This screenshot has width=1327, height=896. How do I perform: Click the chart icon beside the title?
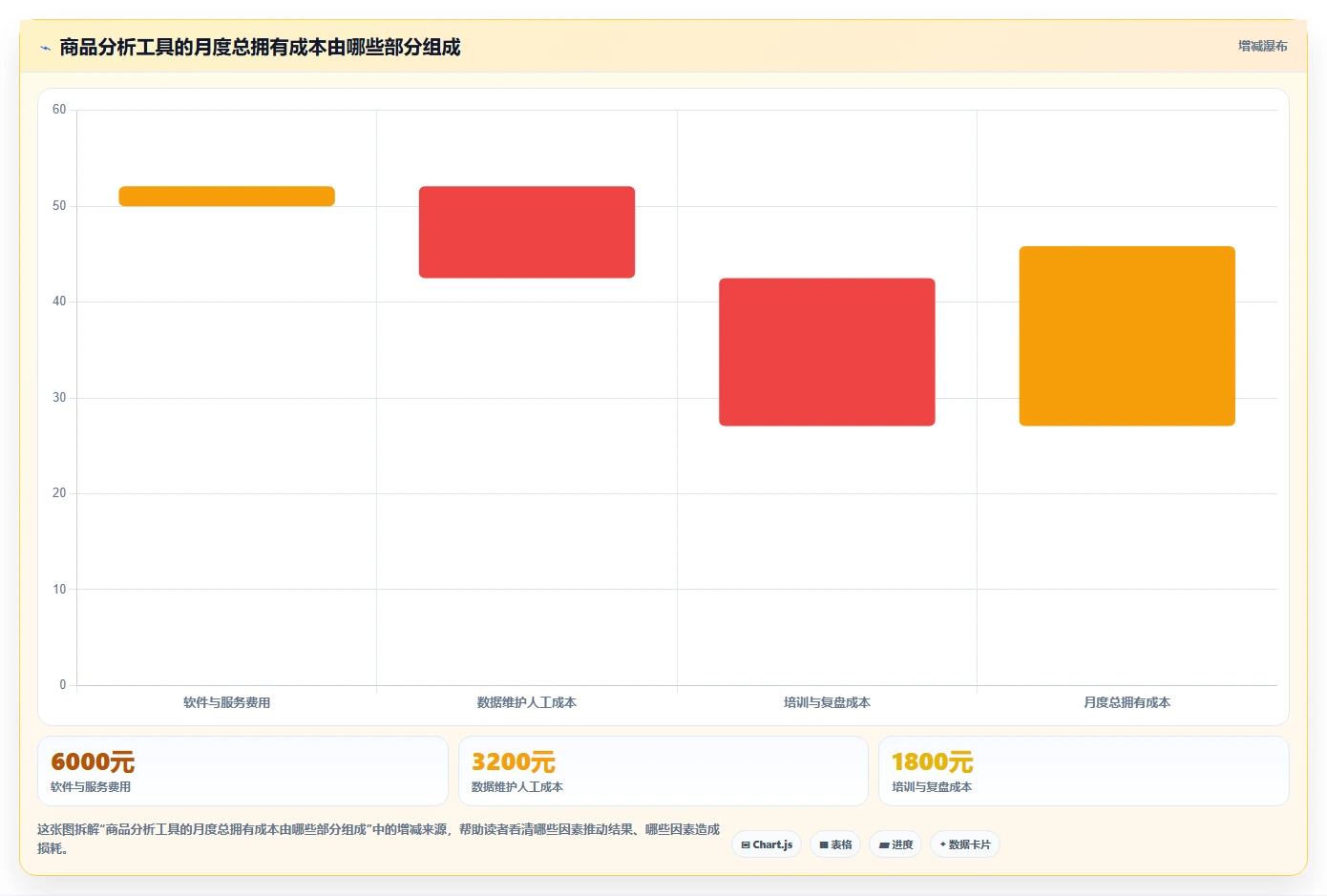click(x=45, y=48)
